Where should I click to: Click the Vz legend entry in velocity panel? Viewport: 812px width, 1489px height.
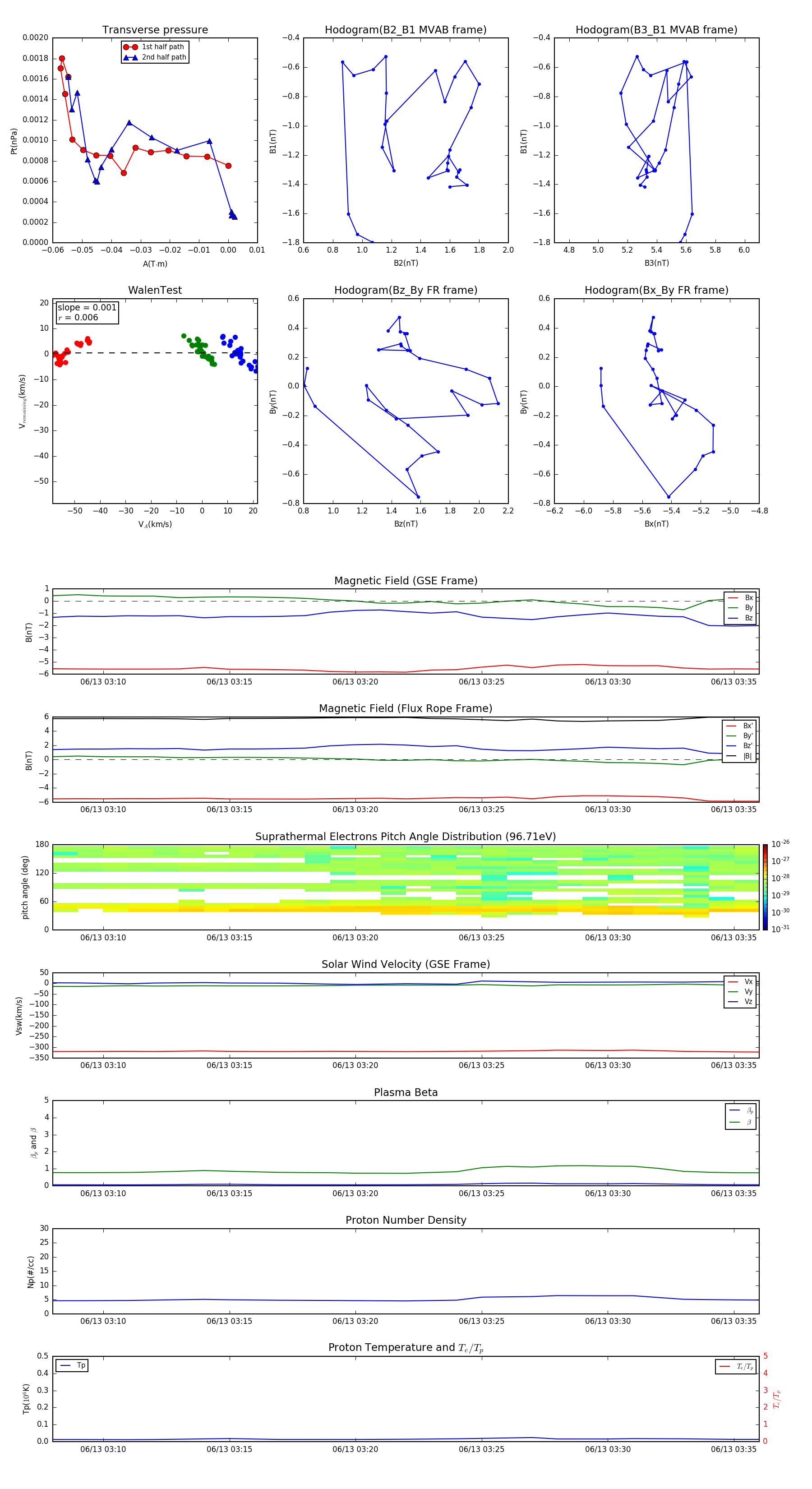pyautogui.click(x=740, y=1002)
